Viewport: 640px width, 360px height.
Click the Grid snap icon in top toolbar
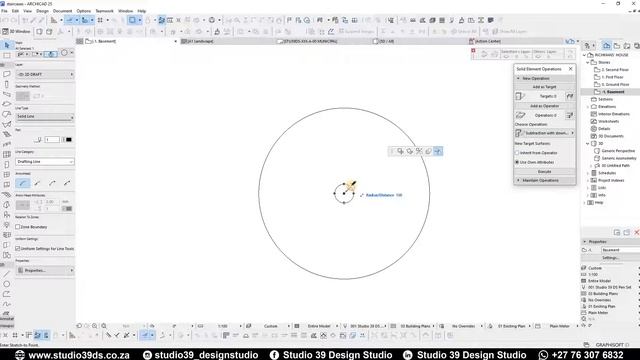(100, 20)
